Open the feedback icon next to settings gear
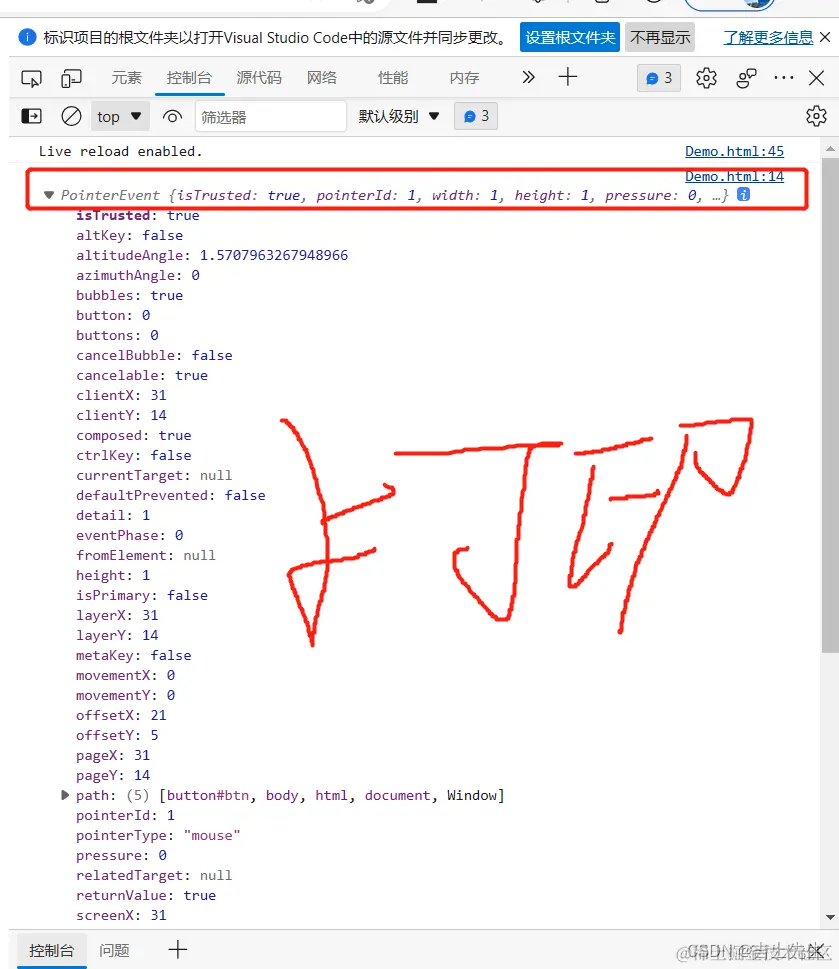Image resolution: width=839 pixels, height=969 pixels. click(x=746, y=78)
